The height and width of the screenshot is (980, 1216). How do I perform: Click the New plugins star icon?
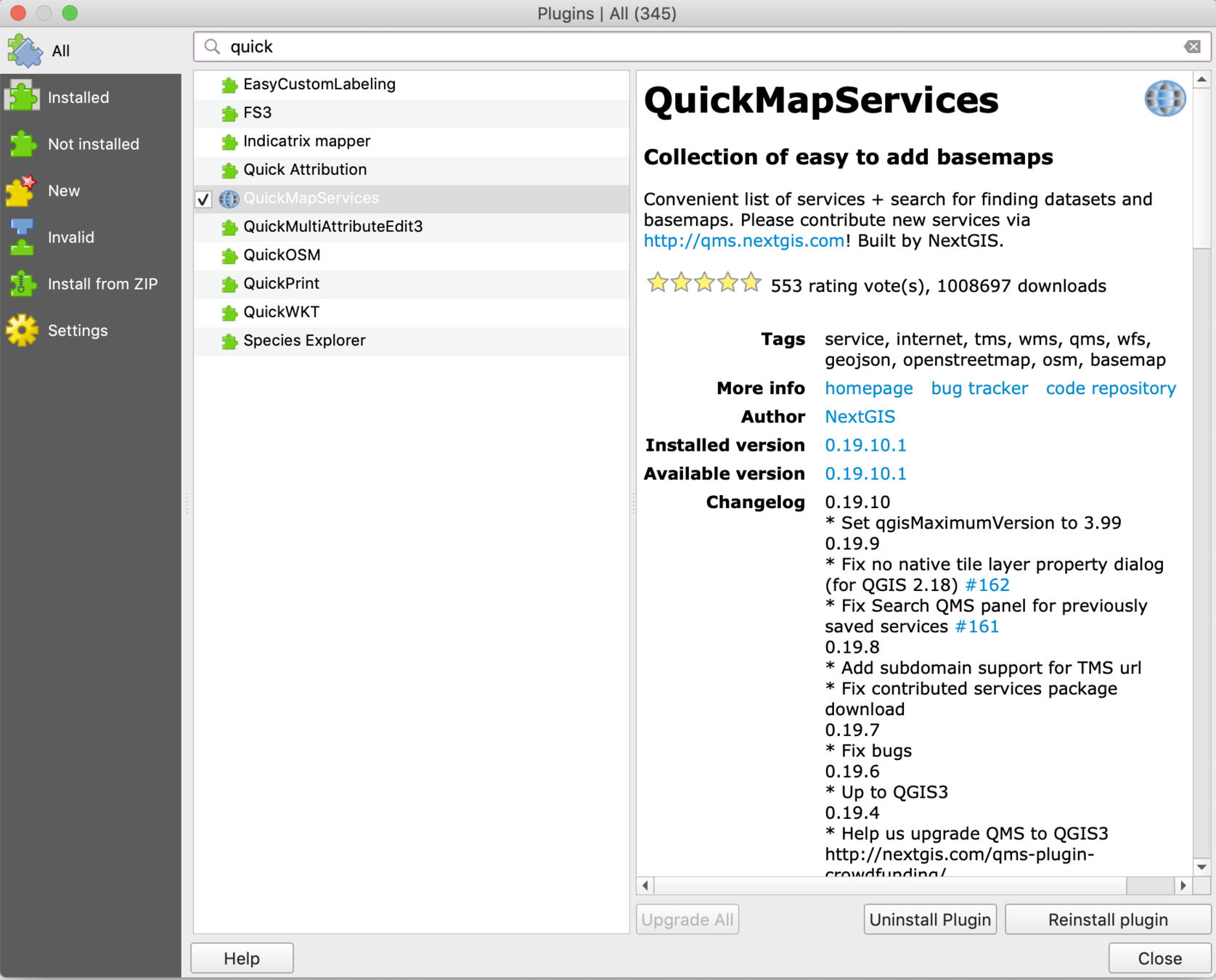[x=22, y=190]
